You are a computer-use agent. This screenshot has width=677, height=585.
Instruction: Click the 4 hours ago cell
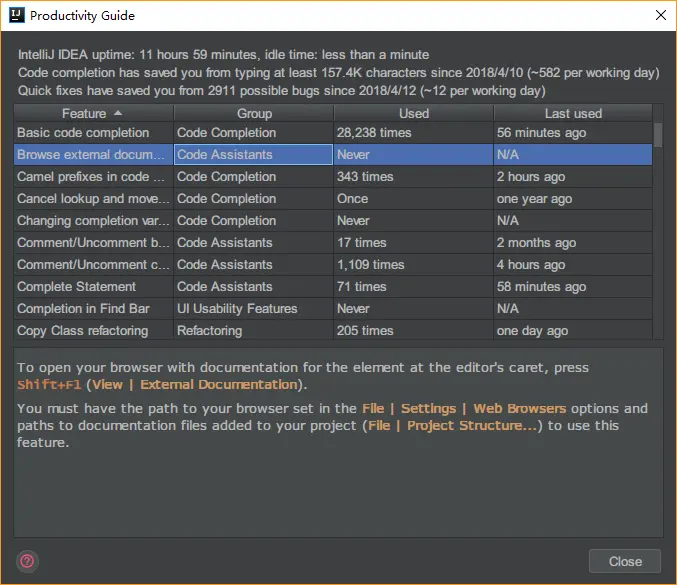(573, 265)
